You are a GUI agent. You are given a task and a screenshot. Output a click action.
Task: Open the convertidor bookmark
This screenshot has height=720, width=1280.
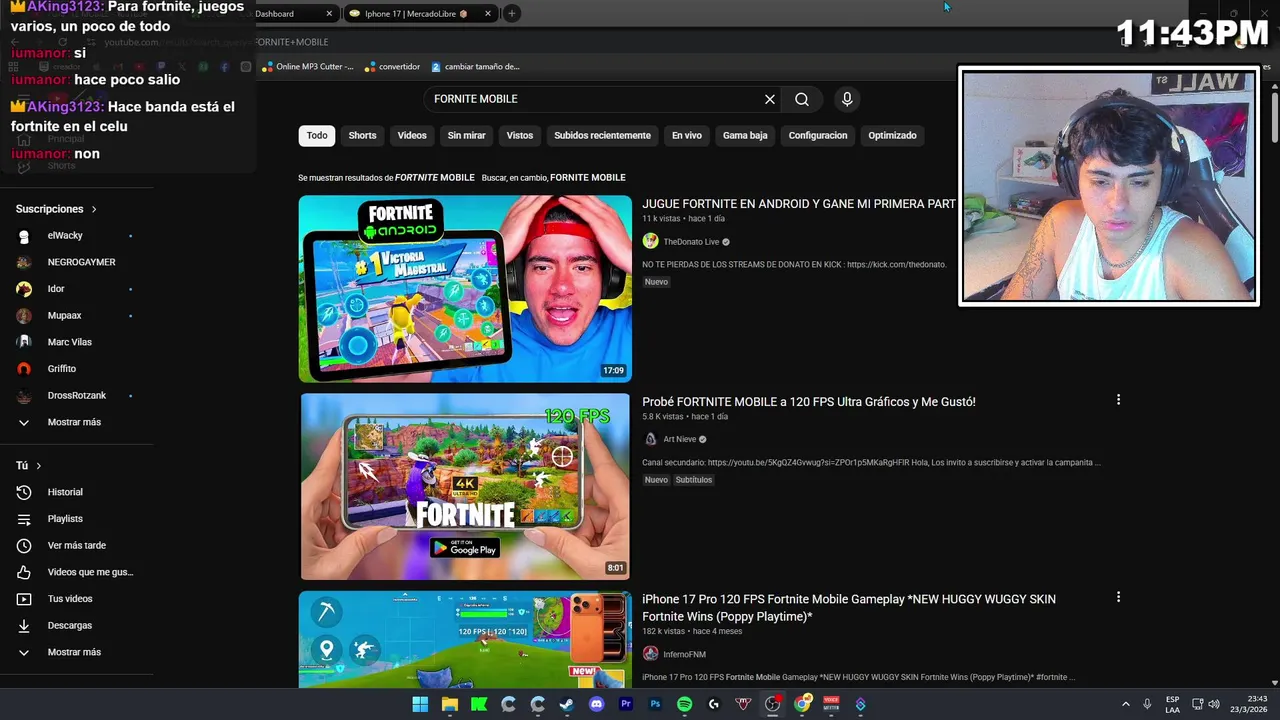pos(392,67)
